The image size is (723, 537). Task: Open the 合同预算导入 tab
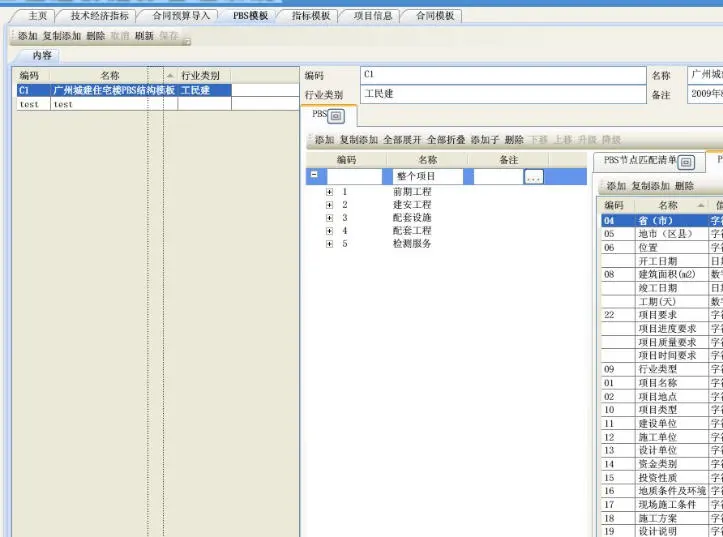181,16
